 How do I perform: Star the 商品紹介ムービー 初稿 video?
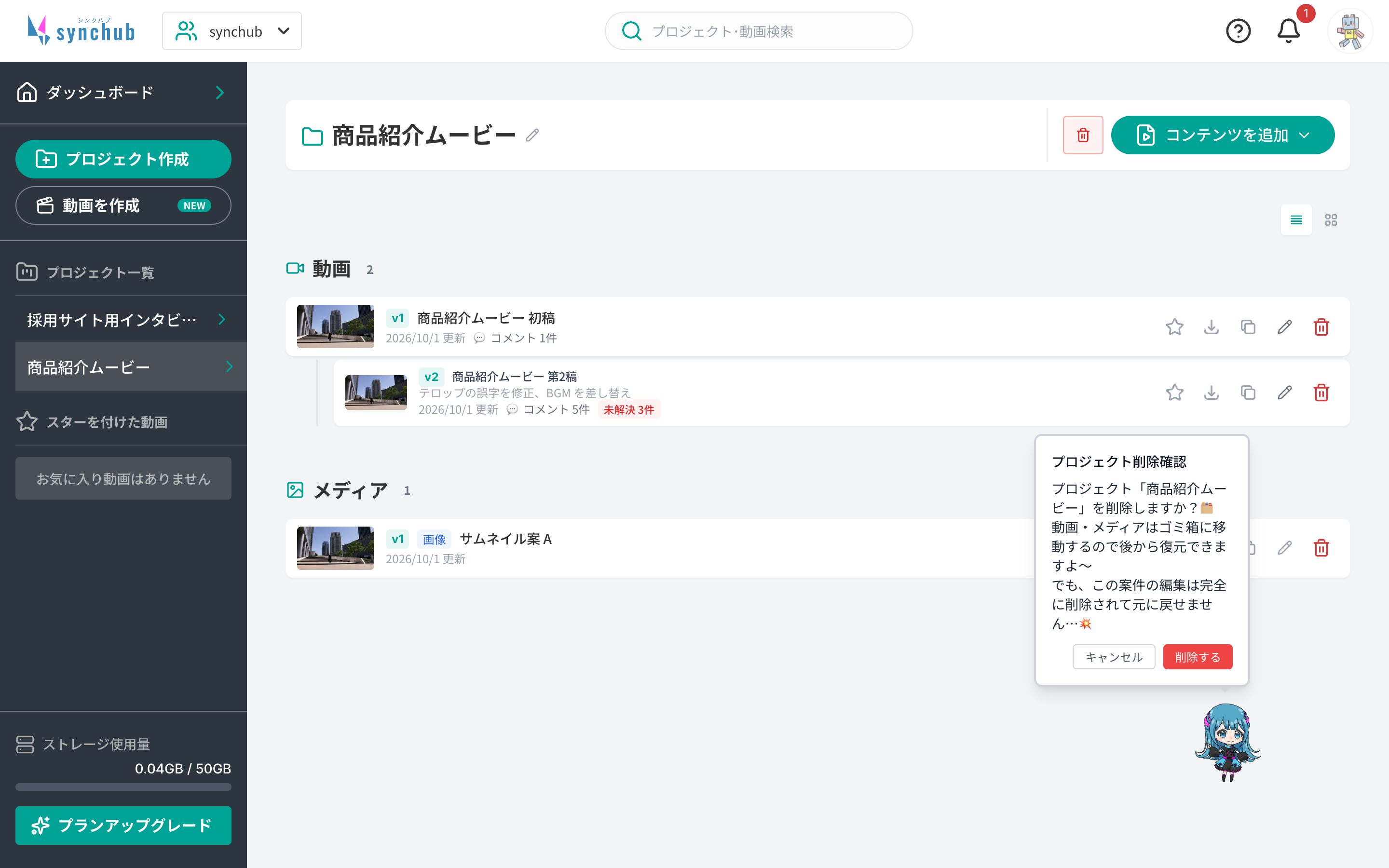click(x=1175, y=327)
